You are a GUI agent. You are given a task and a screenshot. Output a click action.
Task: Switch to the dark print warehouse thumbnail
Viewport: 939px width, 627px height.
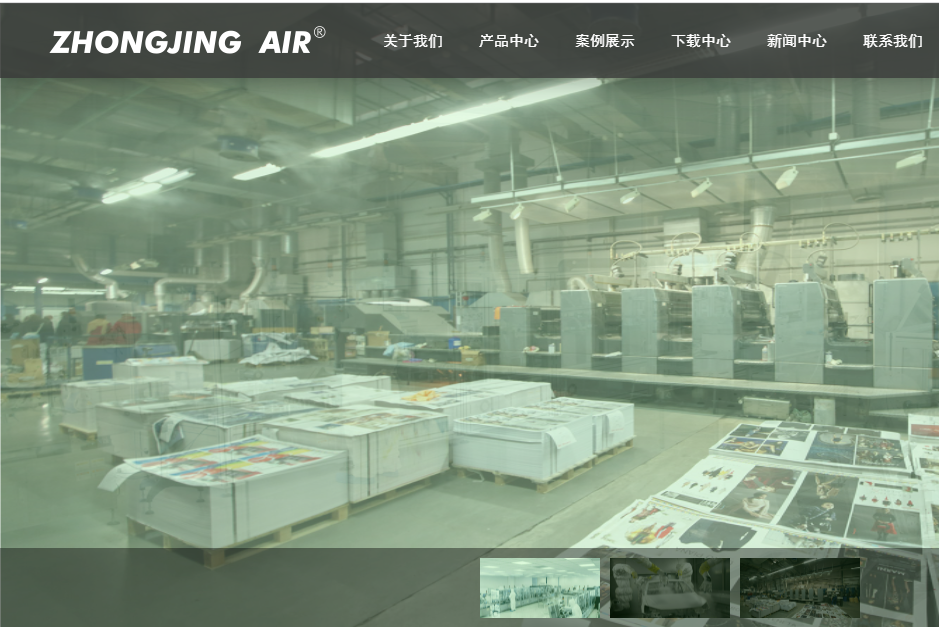800,587
